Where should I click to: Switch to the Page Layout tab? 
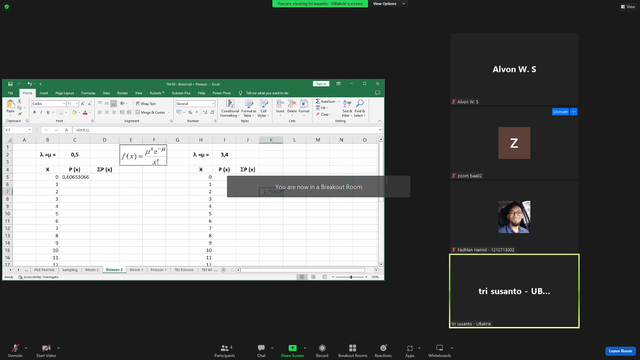coord(64,93)
